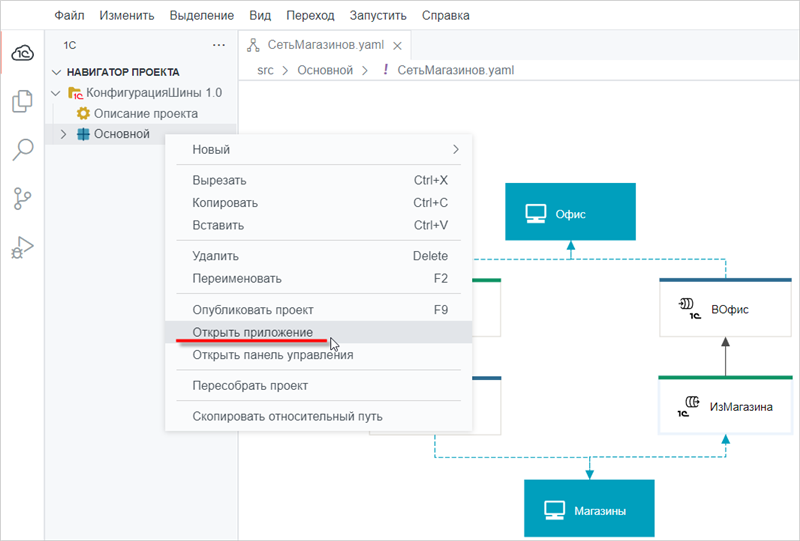Click the queue icon in ВОфис block
Screen dimensions: 800x541
689,309
